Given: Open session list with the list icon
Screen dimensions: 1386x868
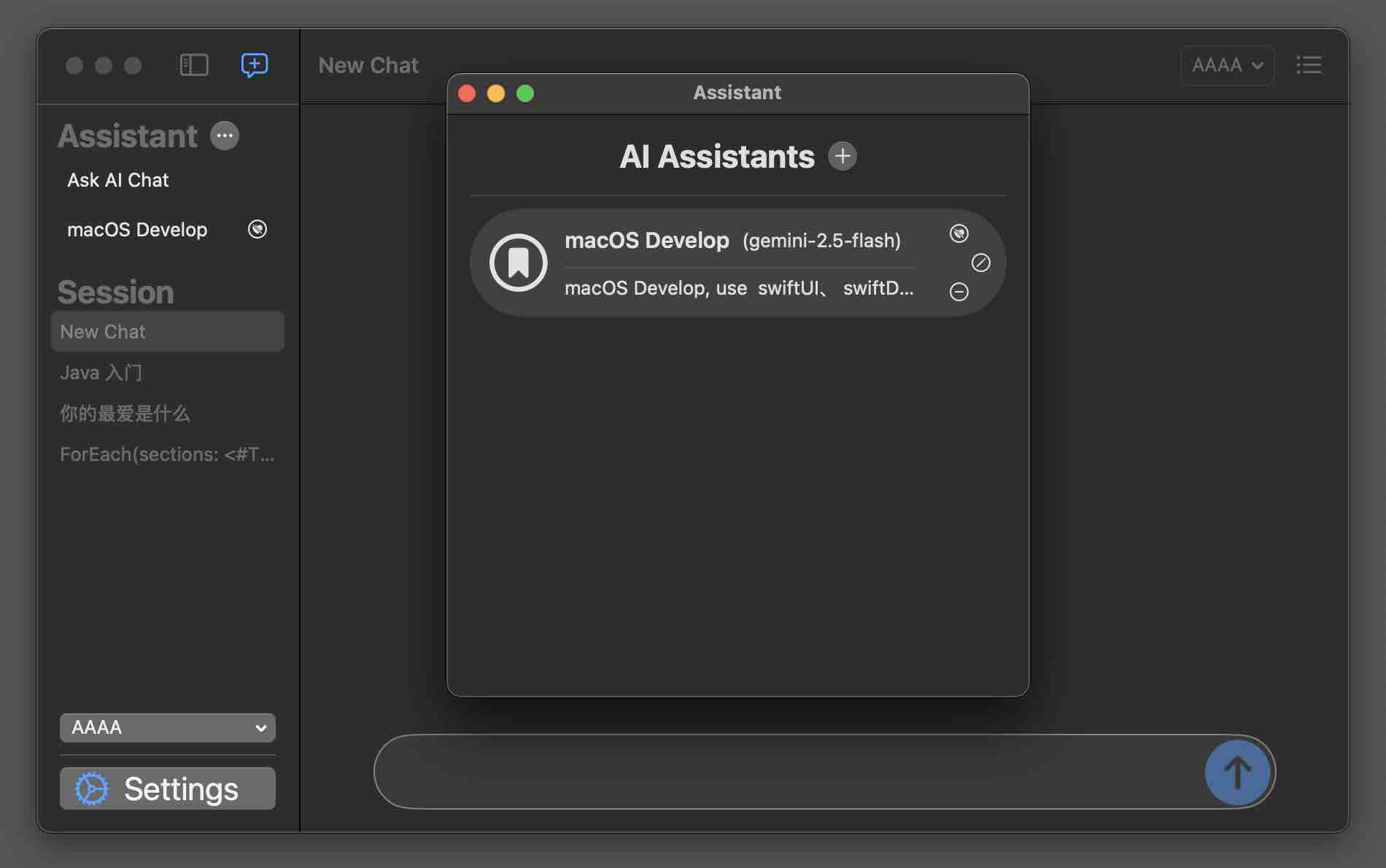Looking at the screenshot, I should 1309,65.
